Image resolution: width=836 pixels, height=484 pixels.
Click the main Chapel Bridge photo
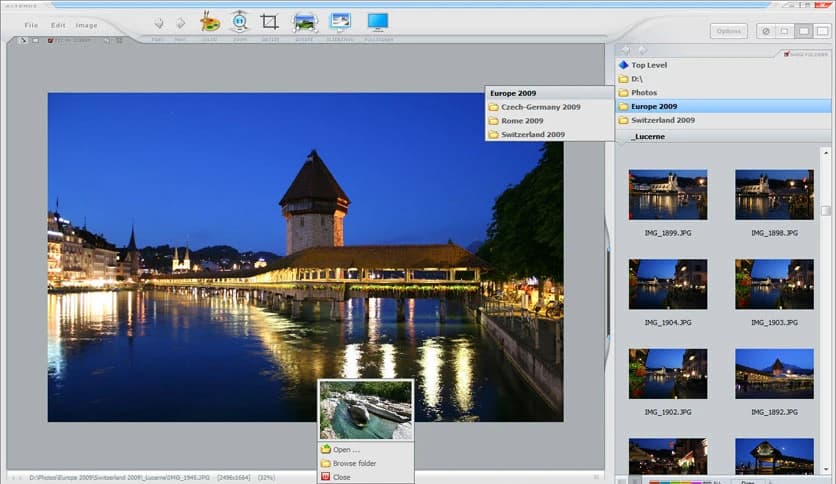[306, 257]
